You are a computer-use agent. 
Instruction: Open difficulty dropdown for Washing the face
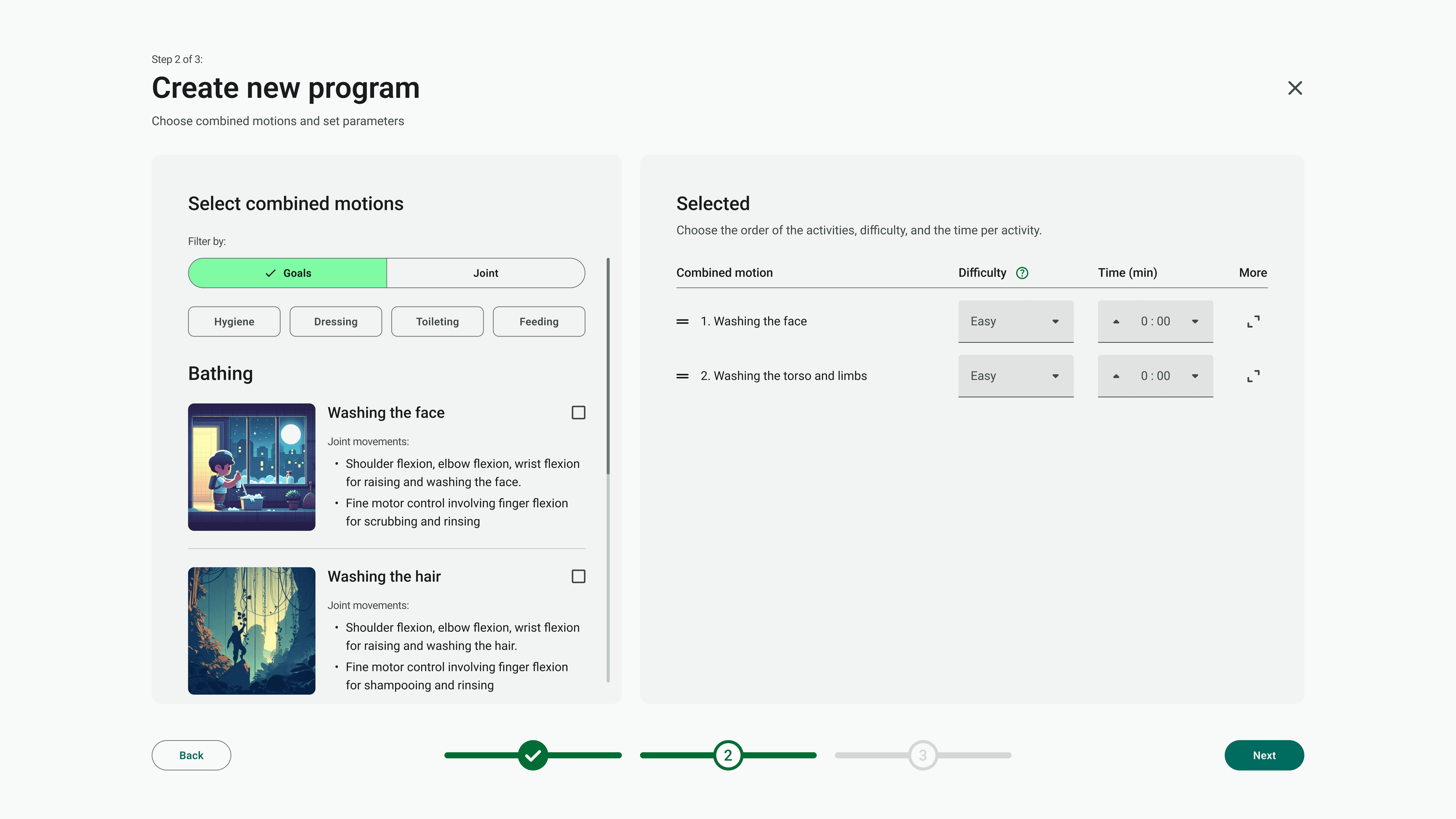pos(1015,321)
